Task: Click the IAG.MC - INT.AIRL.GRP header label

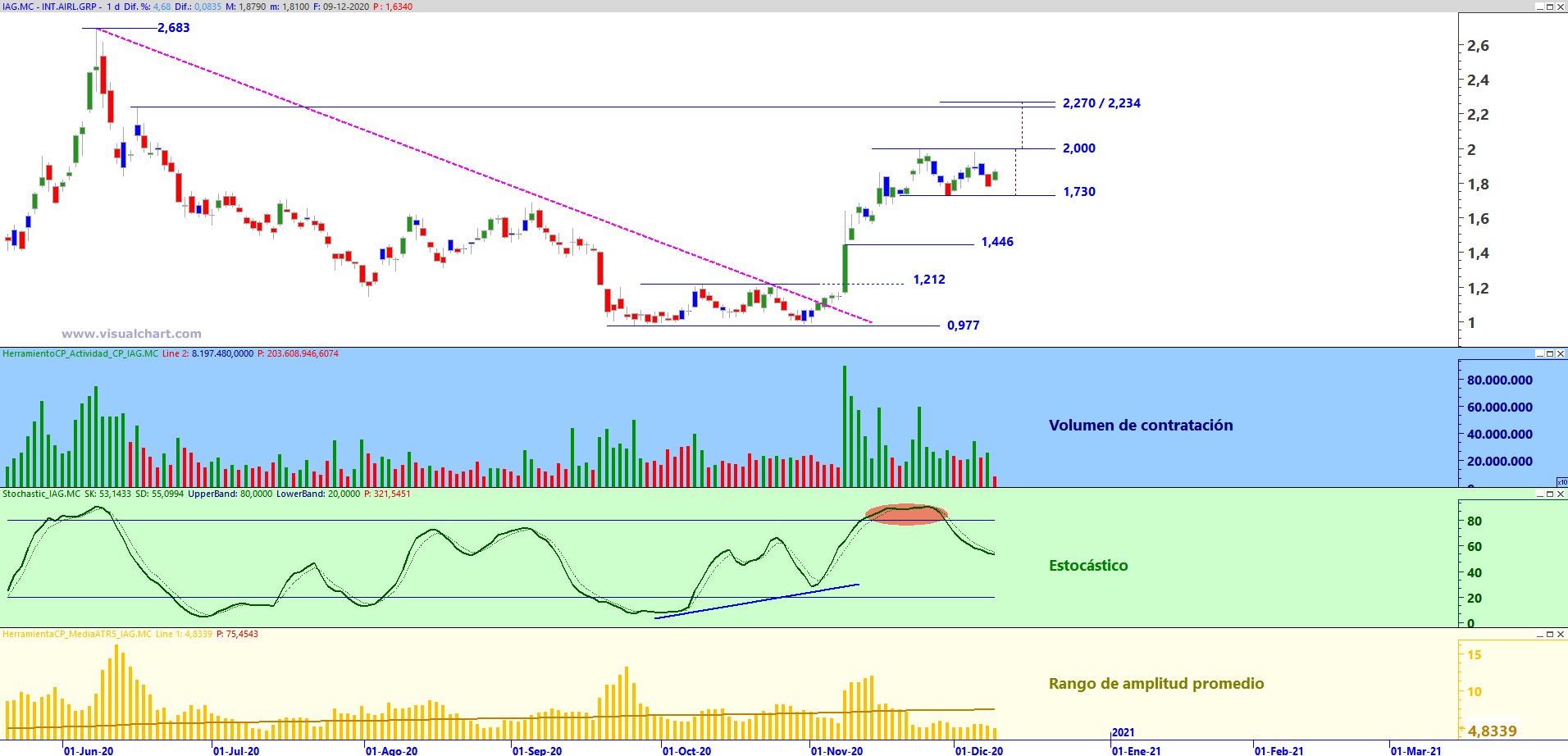Action: (49, 7)
